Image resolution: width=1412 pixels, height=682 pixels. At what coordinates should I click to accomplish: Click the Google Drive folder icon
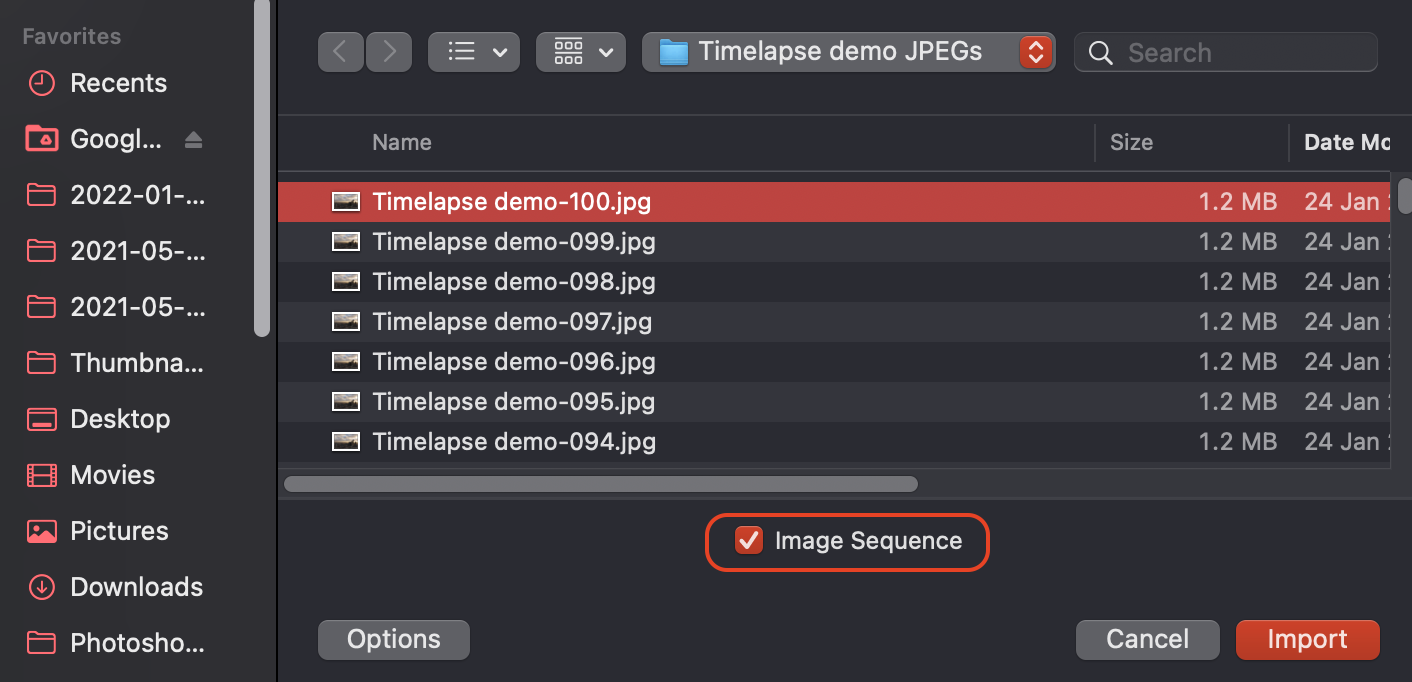pos(41,139)
